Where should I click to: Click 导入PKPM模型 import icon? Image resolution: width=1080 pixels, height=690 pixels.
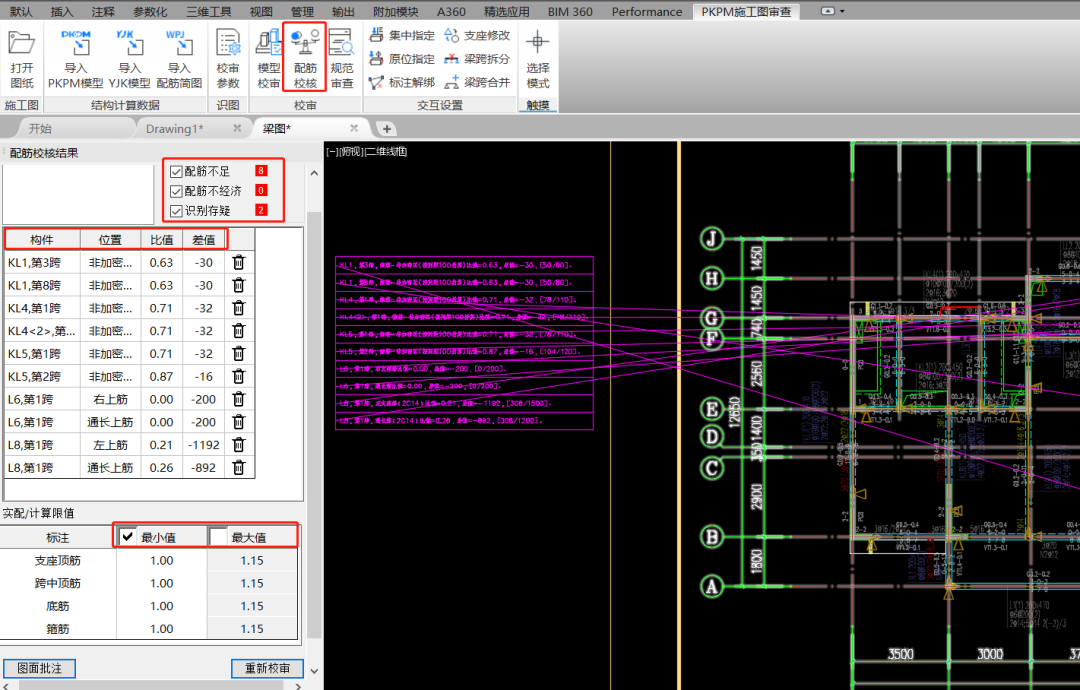[76, 59]
